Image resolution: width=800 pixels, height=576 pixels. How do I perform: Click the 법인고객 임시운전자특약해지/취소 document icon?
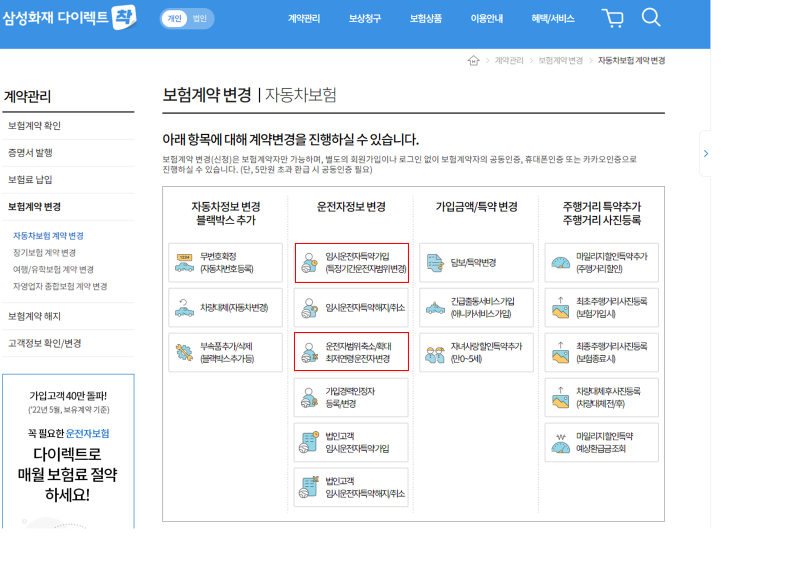pos(309,487)
